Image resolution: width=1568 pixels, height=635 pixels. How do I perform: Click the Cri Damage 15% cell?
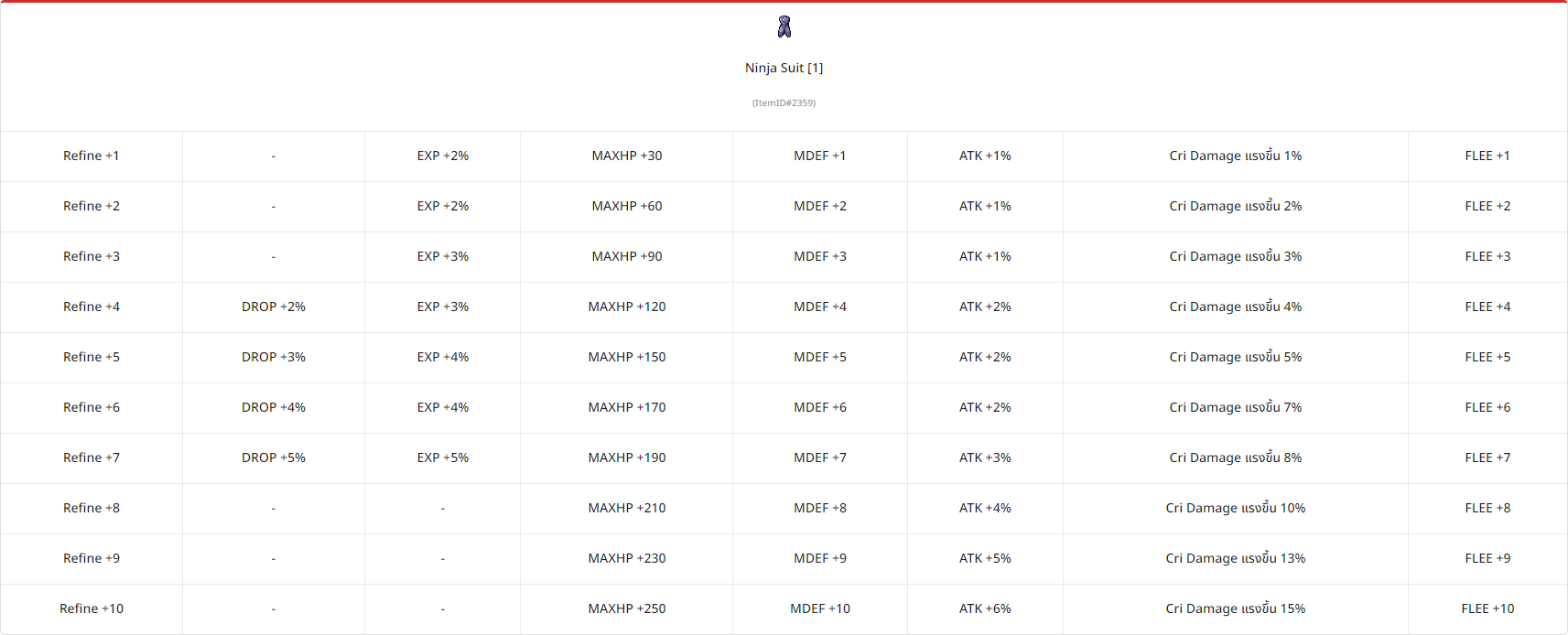[x=1236, y=608]
